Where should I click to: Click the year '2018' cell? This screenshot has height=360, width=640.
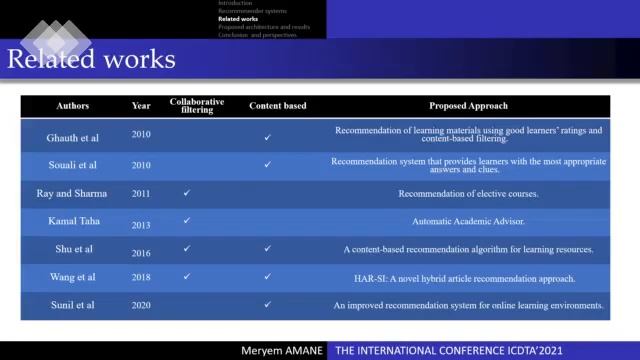pos(141,277)
